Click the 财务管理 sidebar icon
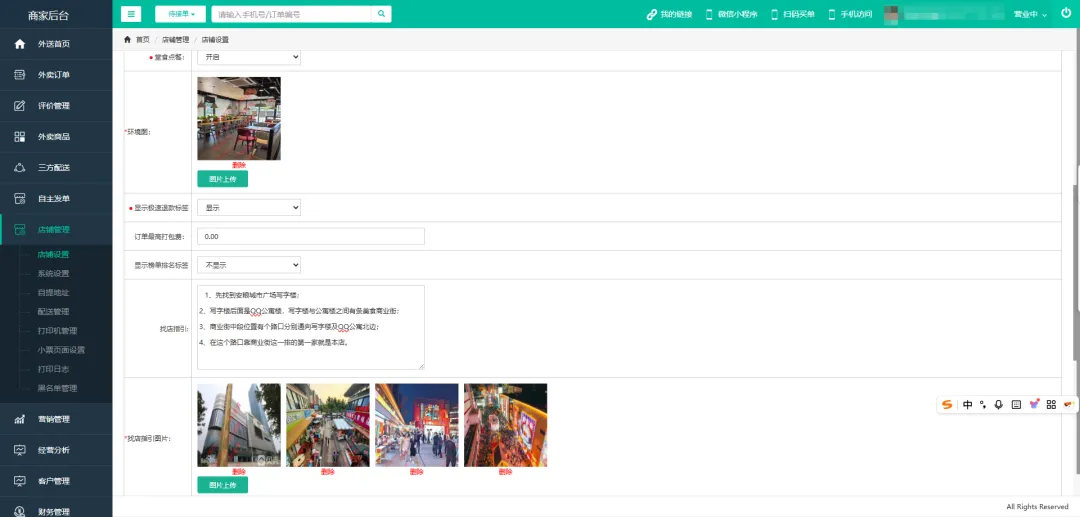The image size is (1080, 517). tap(20, 511)
